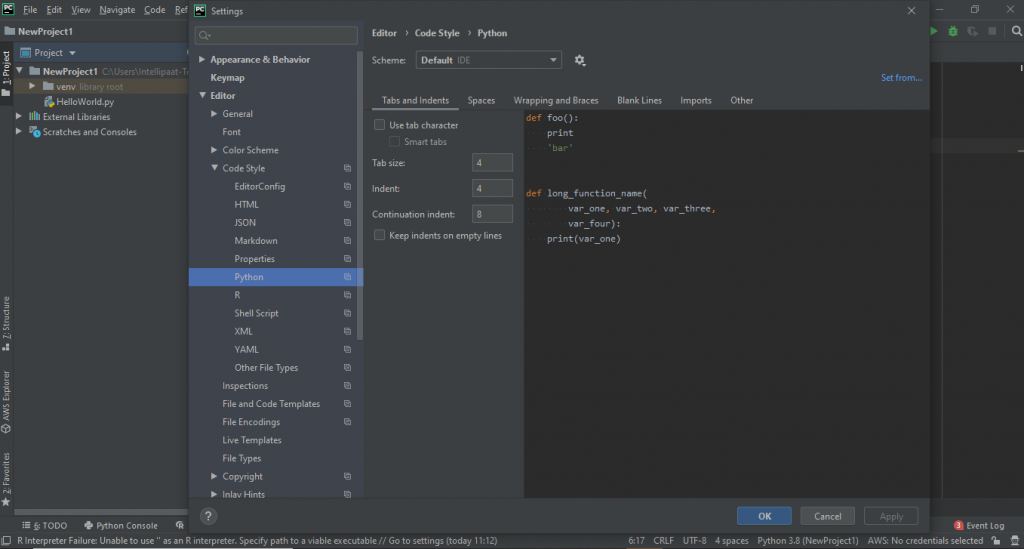The width and height of the screenshot is (1024, 549).
Task: Expand the Color Scheme node
Action: 214,150
